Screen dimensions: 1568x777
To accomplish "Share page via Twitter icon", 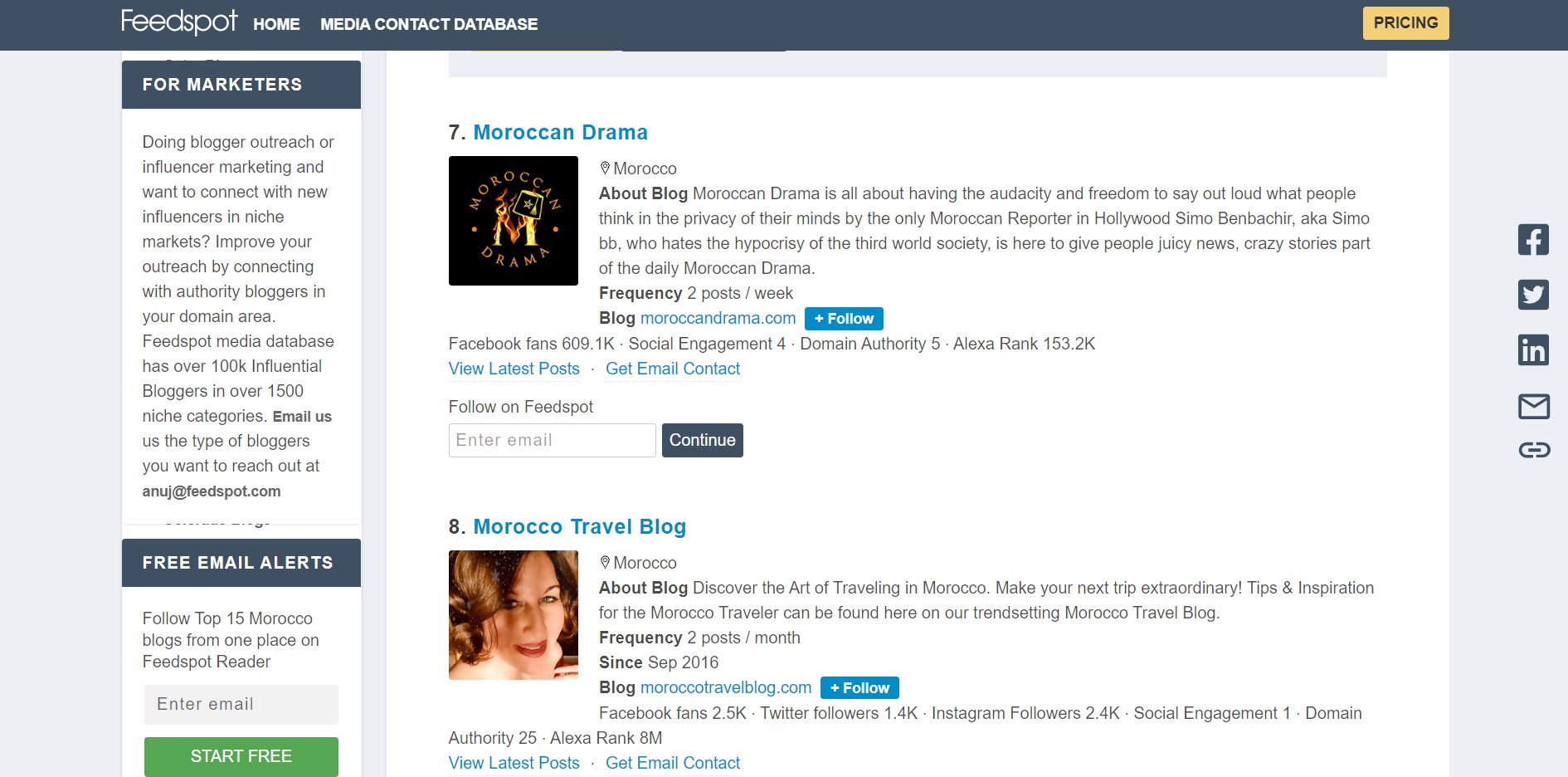I will [x=1533, y=295].
